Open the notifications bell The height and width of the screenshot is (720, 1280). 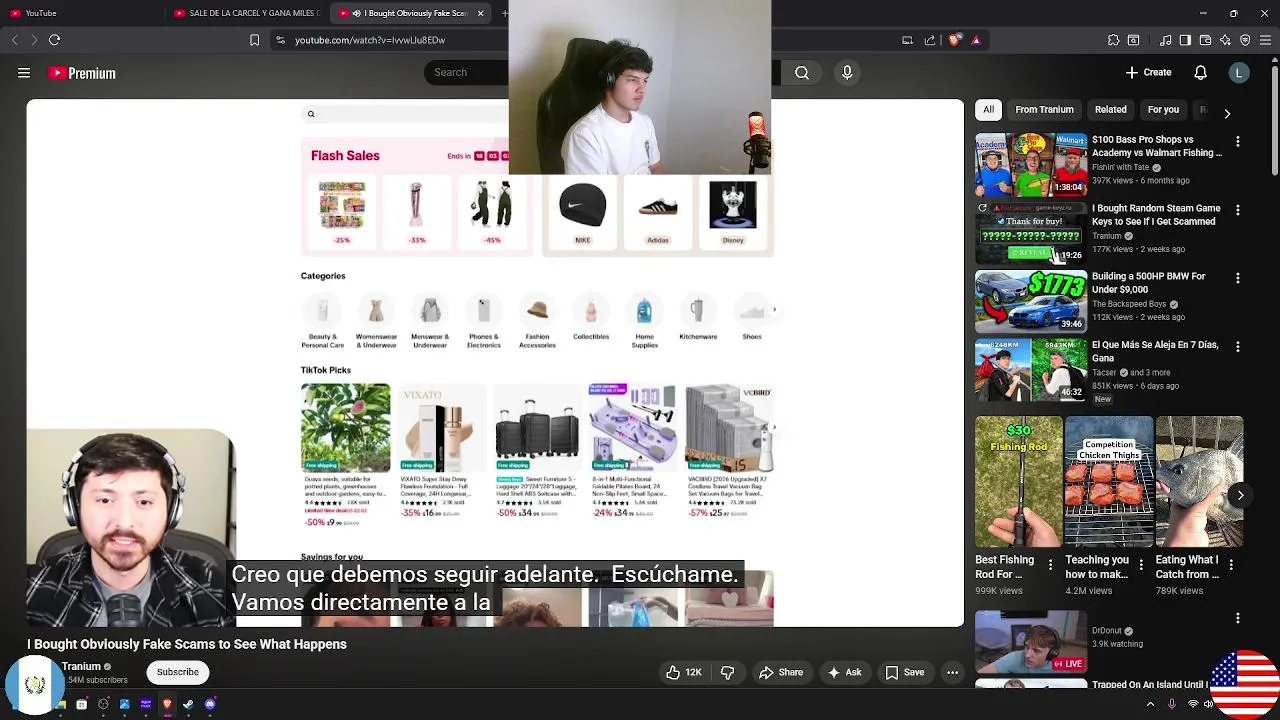[x=1200, y=72]
